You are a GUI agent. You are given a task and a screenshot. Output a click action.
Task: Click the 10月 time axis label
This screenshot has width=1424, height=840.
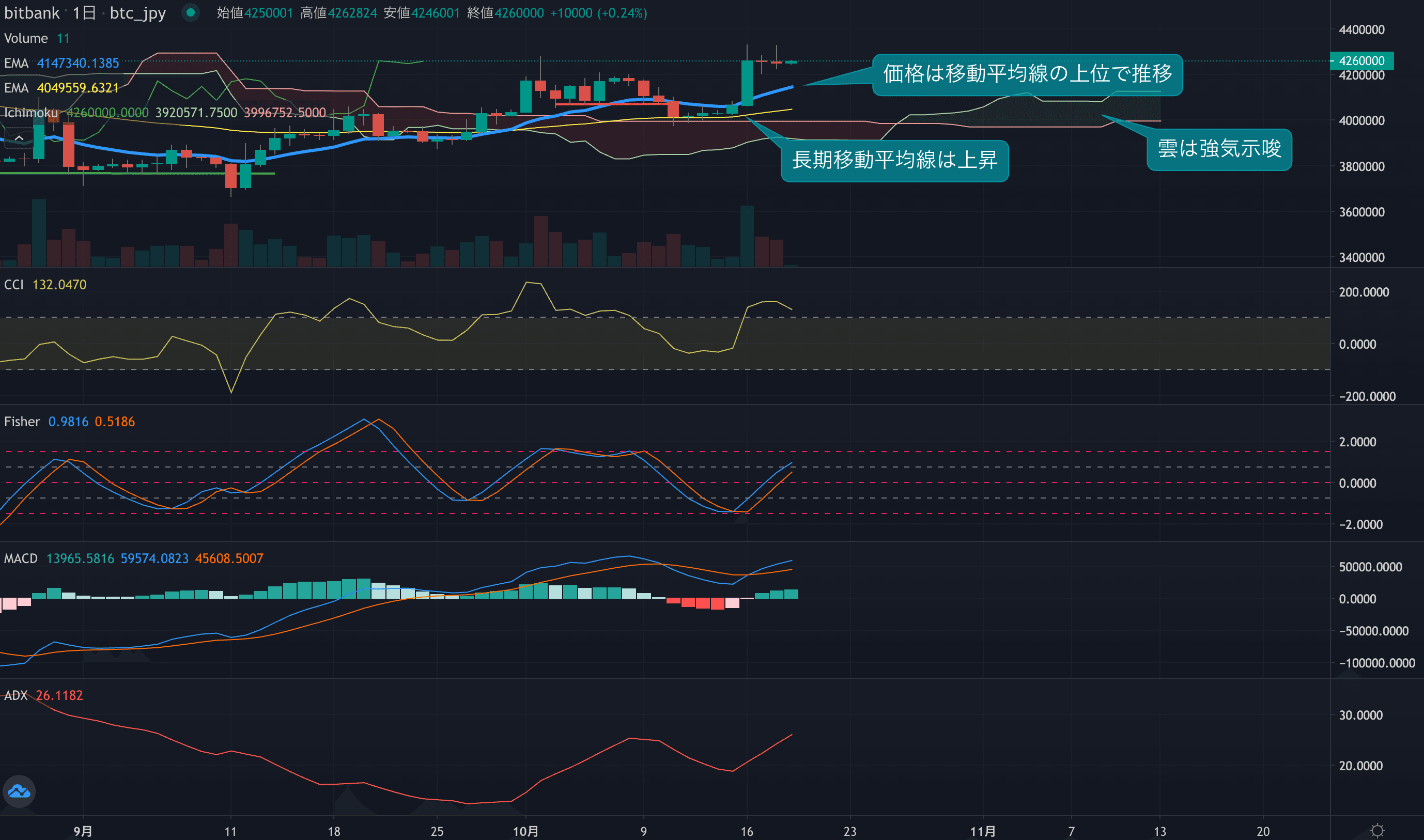click(525, 831)
